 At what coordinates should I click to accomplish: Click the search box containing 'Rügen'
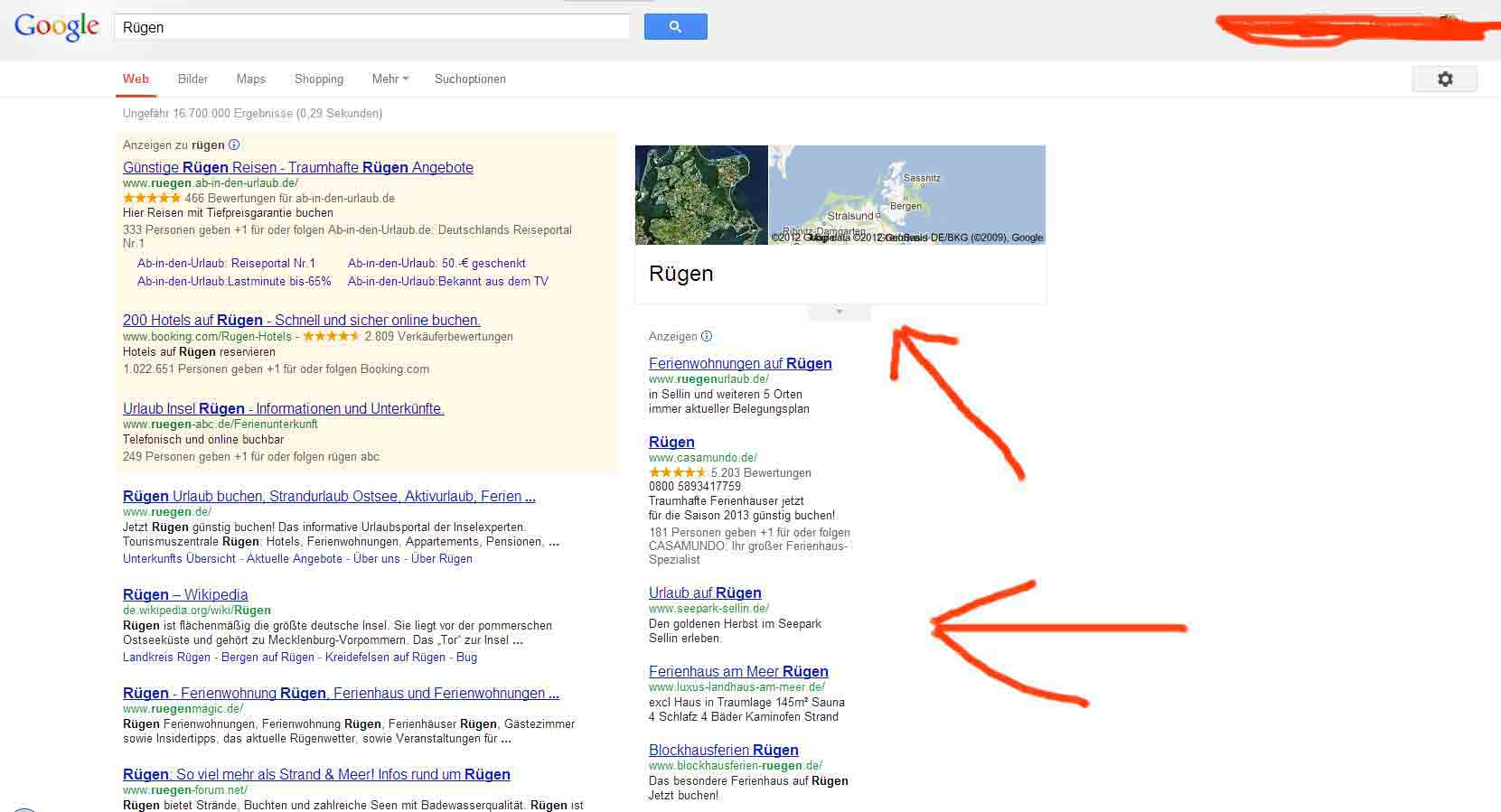pos(371,27)
